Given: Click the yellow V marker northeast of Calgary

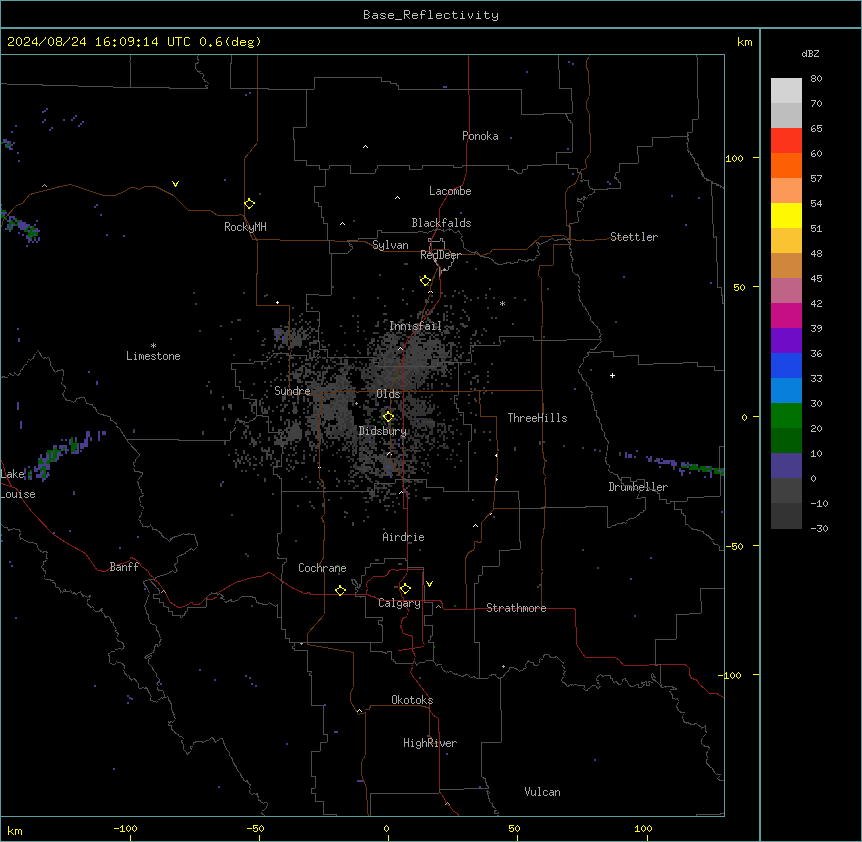Looking at the screenshot, I should click(x=429, y=584).
